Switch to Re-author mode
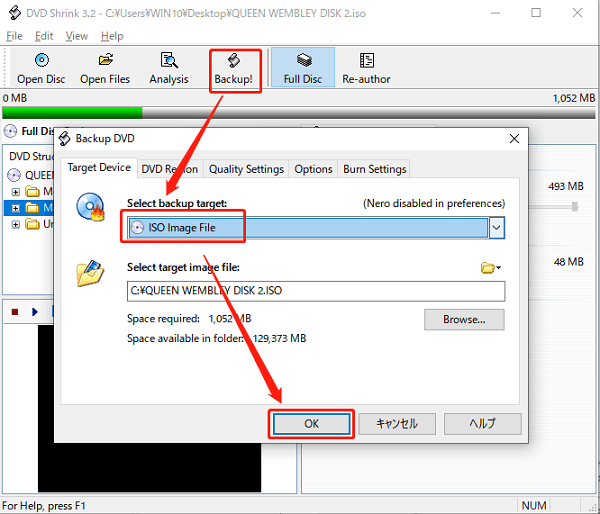 tap(366, 68)
